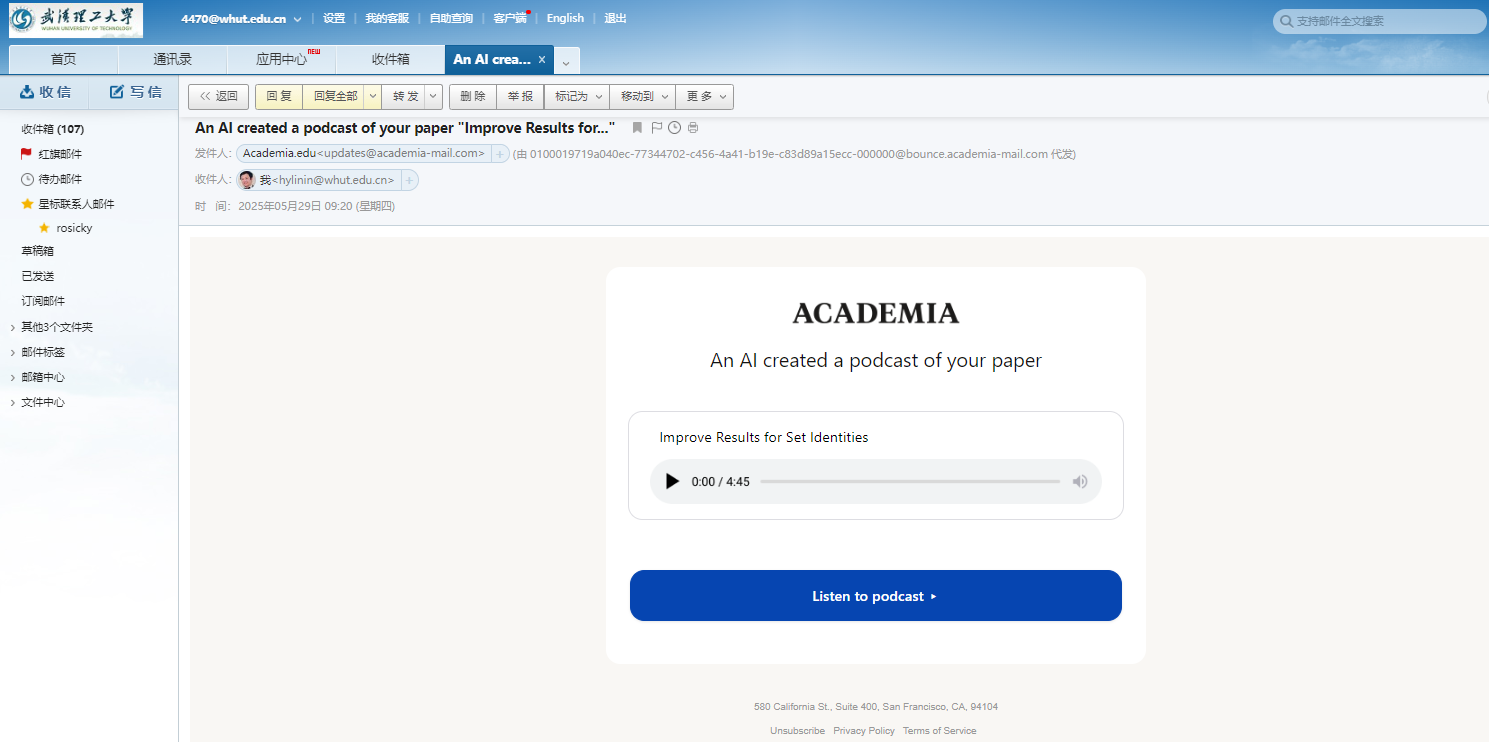This screenshot has height=742, width=1489.
Task: Click the recipient avatar photo
Action: pos(247,180)
